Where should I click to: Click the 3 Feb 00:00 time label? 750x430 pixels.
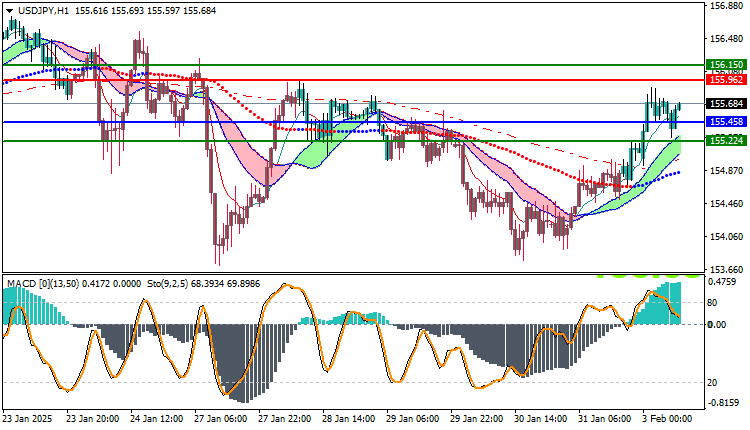(x=667, y=419)
